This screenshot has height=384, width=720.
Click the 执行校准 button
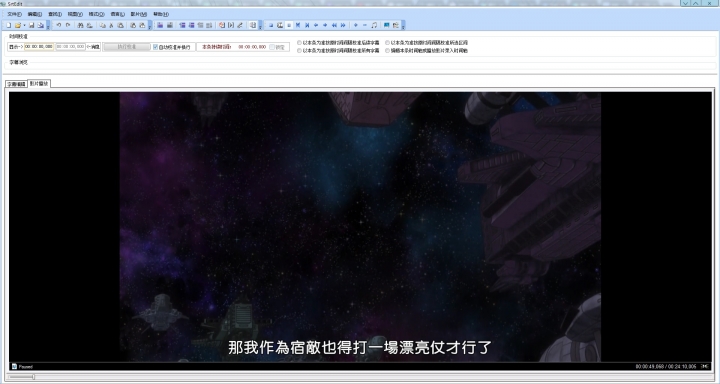pyautogui.click(x=126, y=47)
